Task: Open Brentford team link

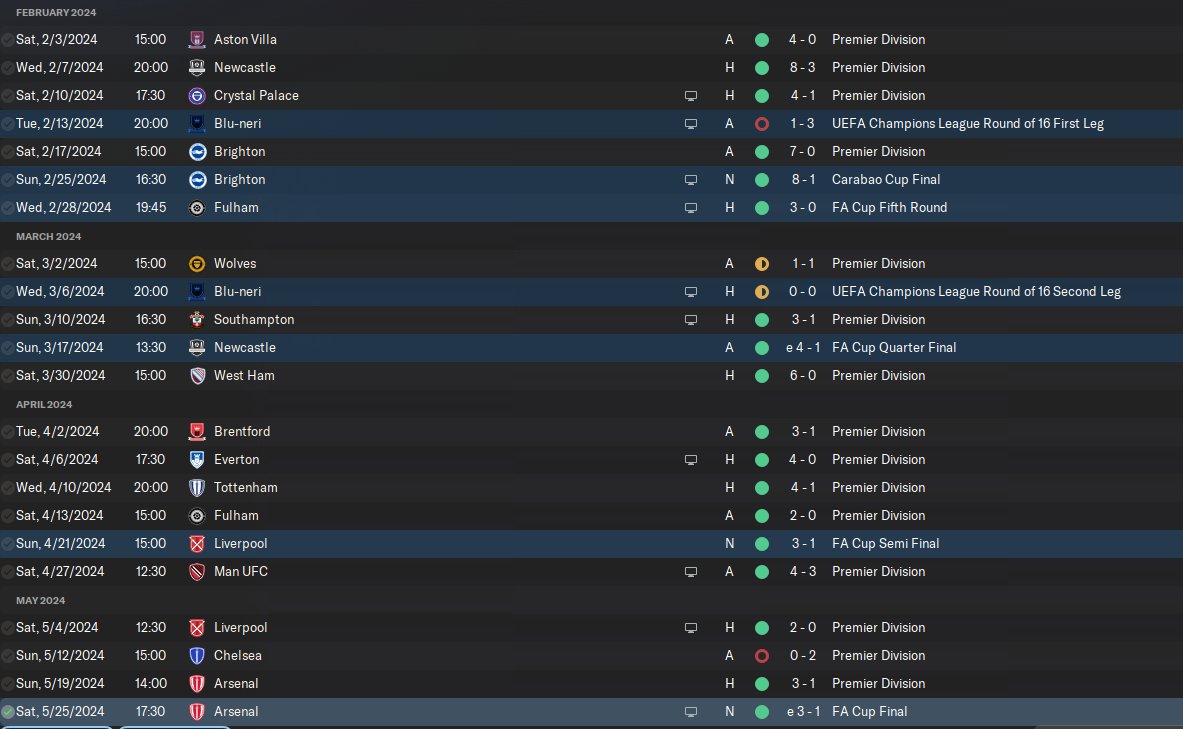Action: (x=241, y=432)
